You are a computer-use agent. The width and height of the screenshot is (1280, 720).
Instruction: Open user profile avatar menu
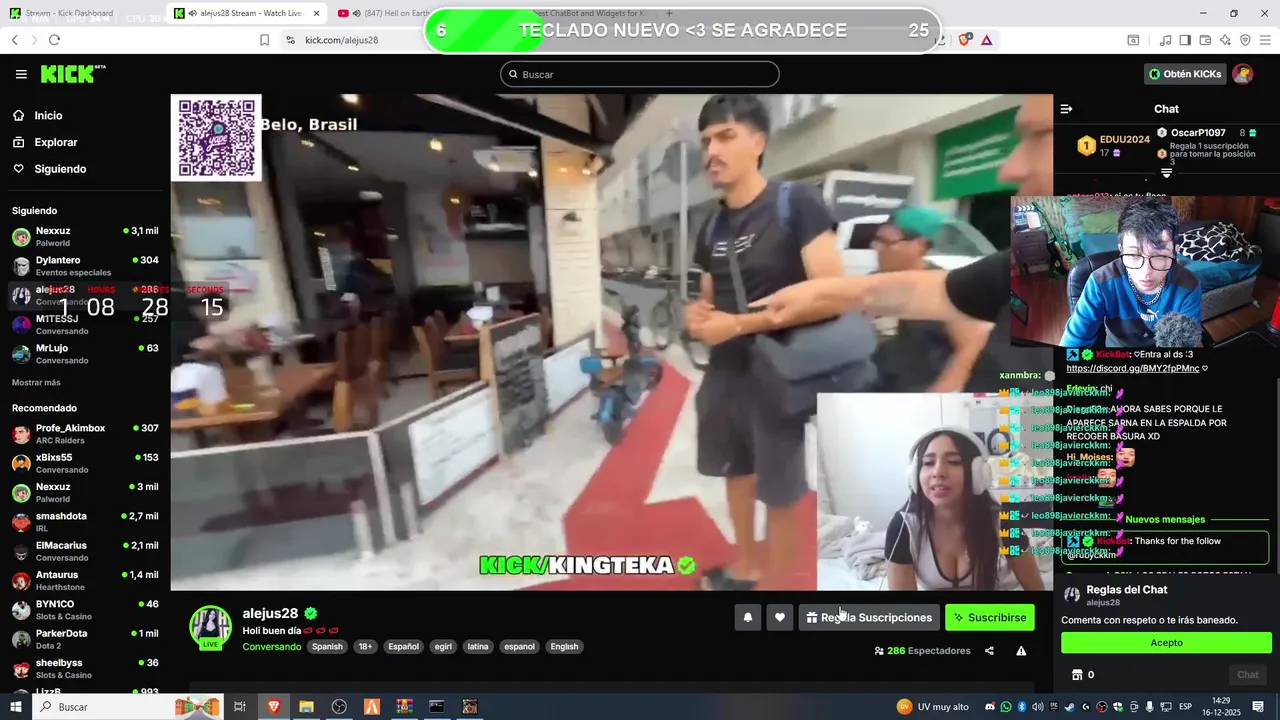click(x=1243, y=74)
